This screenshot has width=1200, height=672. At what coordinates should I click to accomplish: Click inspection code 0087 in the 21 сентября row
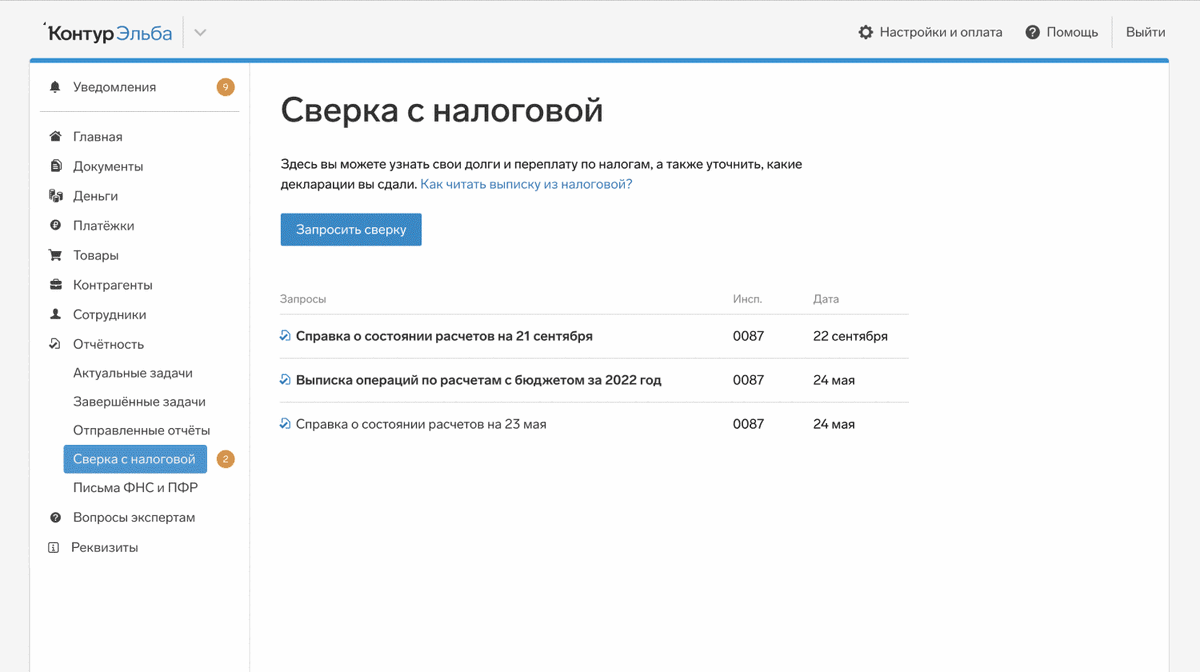[748, 336]
